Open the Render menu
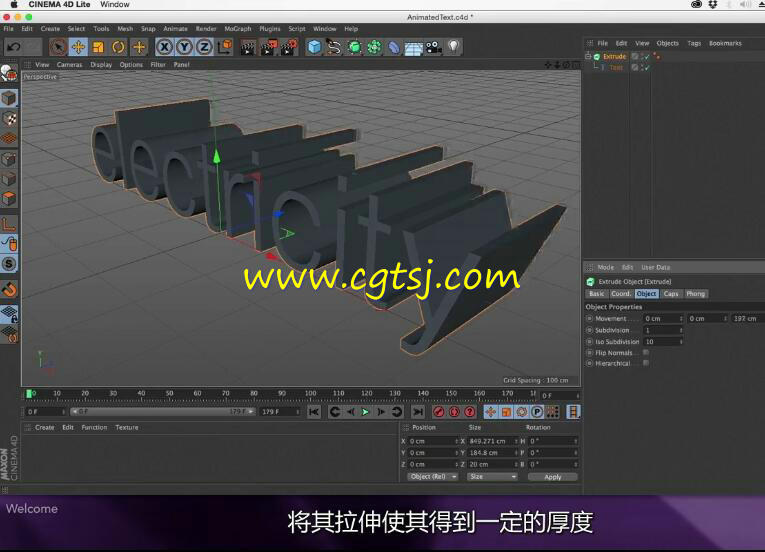The image size is (765, 552). [206, 29]
